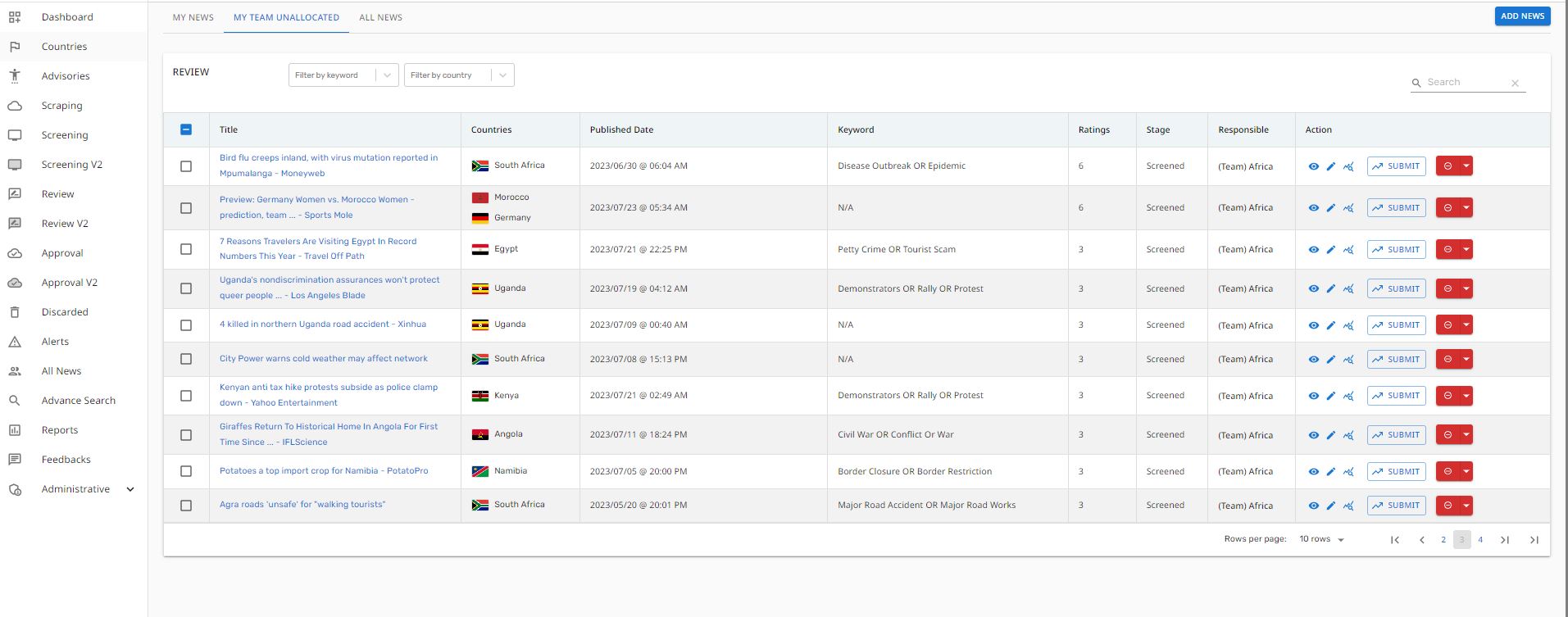Switch to the MY NEWS tab
This screenshot has width=1568, height=617.
pos(193,17)
